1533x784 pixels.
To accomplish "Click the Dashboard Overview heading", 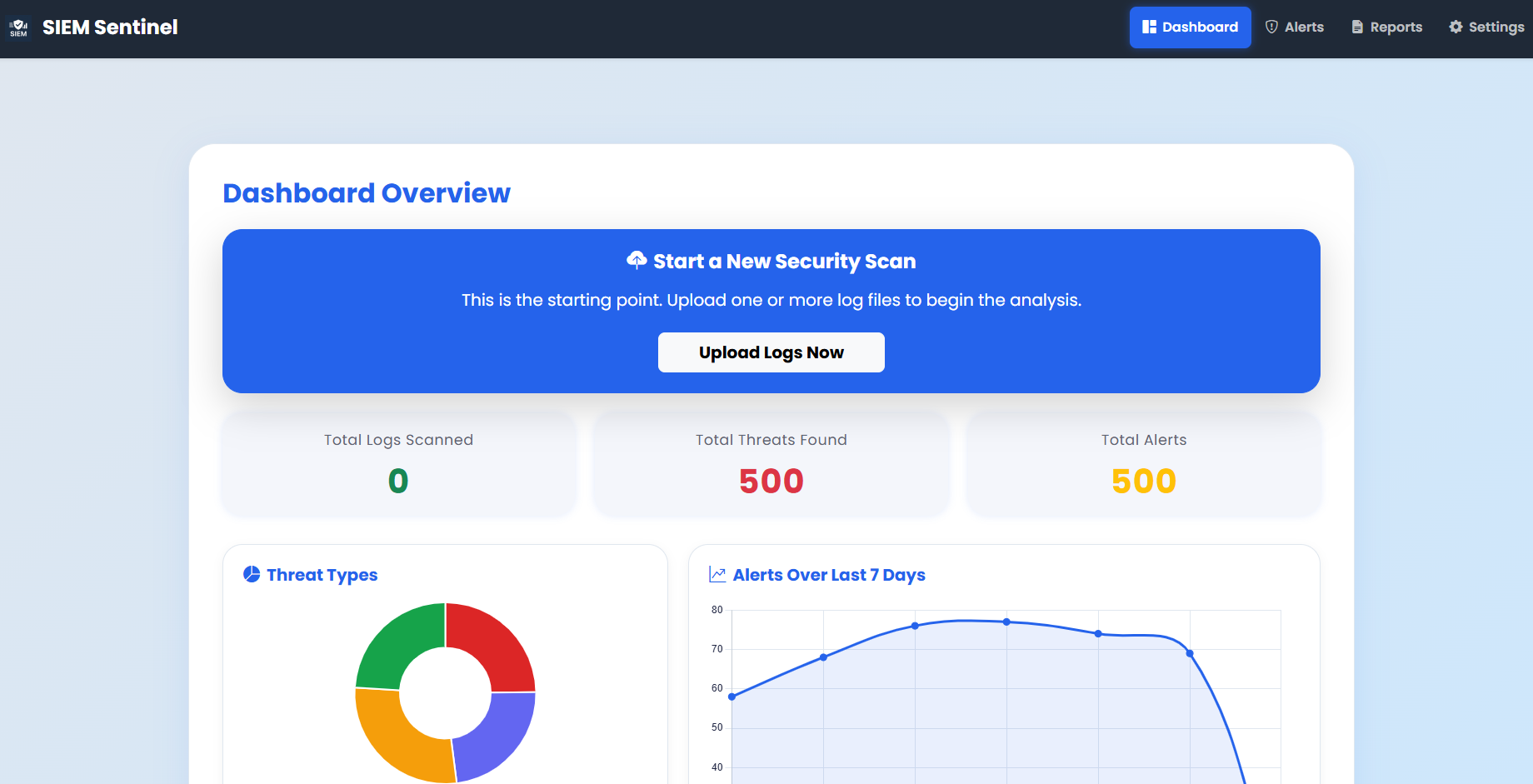I will click(367, 193).
